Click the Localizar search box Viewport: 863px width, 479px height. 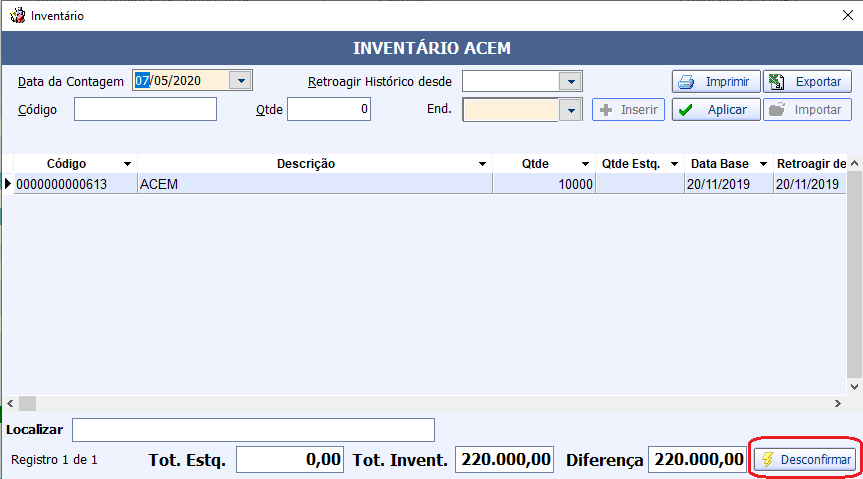pos(253,430)
